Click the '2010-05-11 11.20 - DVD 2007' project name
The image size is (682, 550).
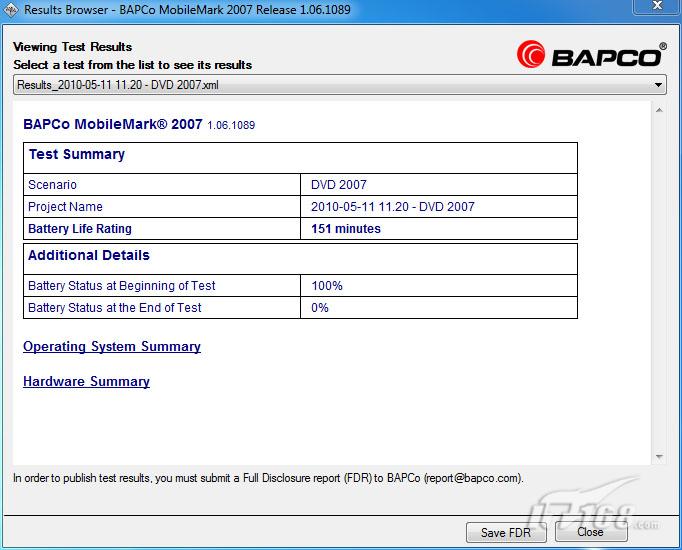click(393, 207)
